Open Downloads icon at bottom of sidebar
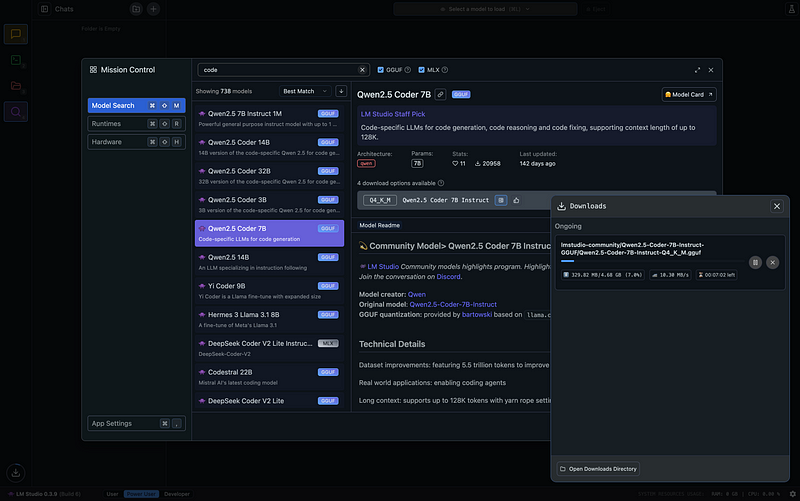This screenshot has width=800, height=501. click(16, 472)
